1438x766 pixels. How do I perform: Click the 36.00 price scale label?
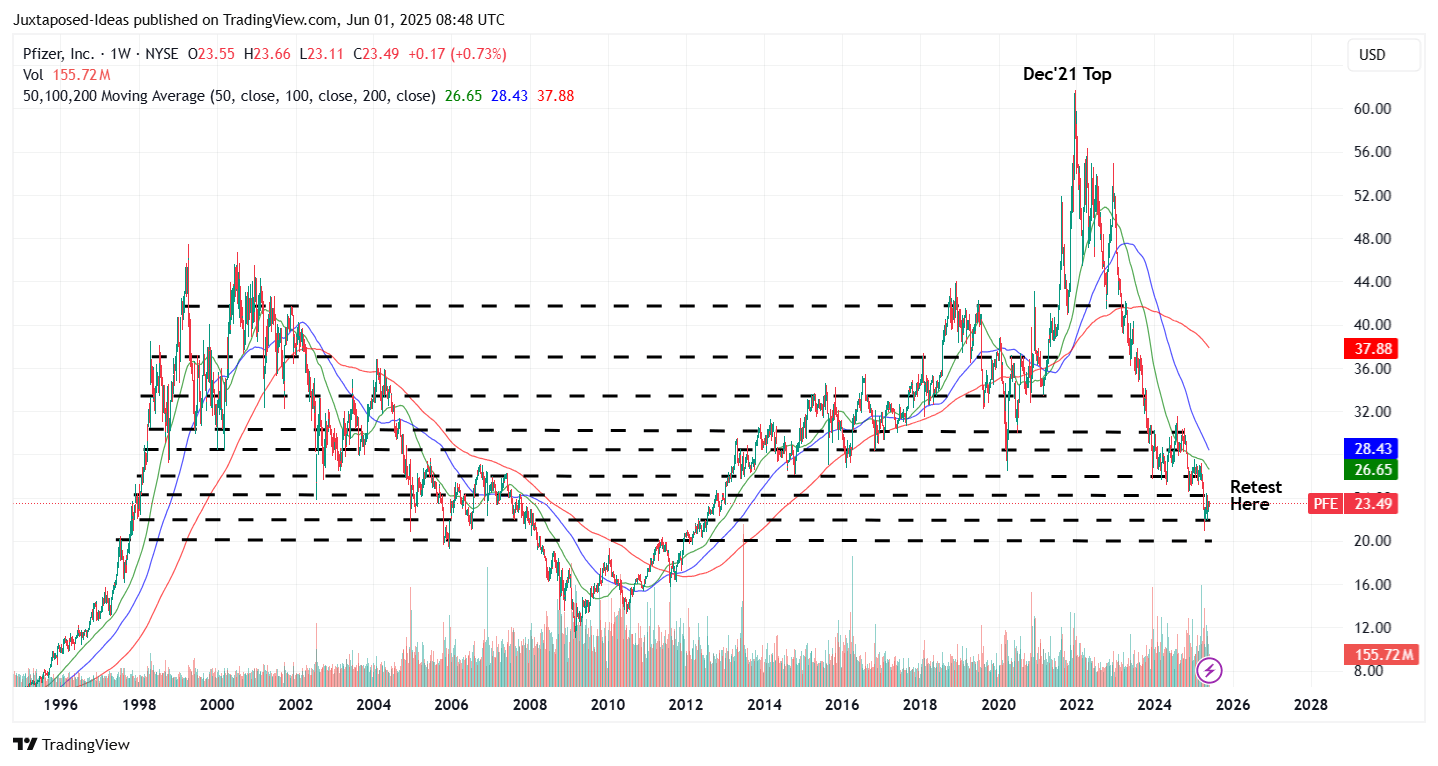point(1374,368)
